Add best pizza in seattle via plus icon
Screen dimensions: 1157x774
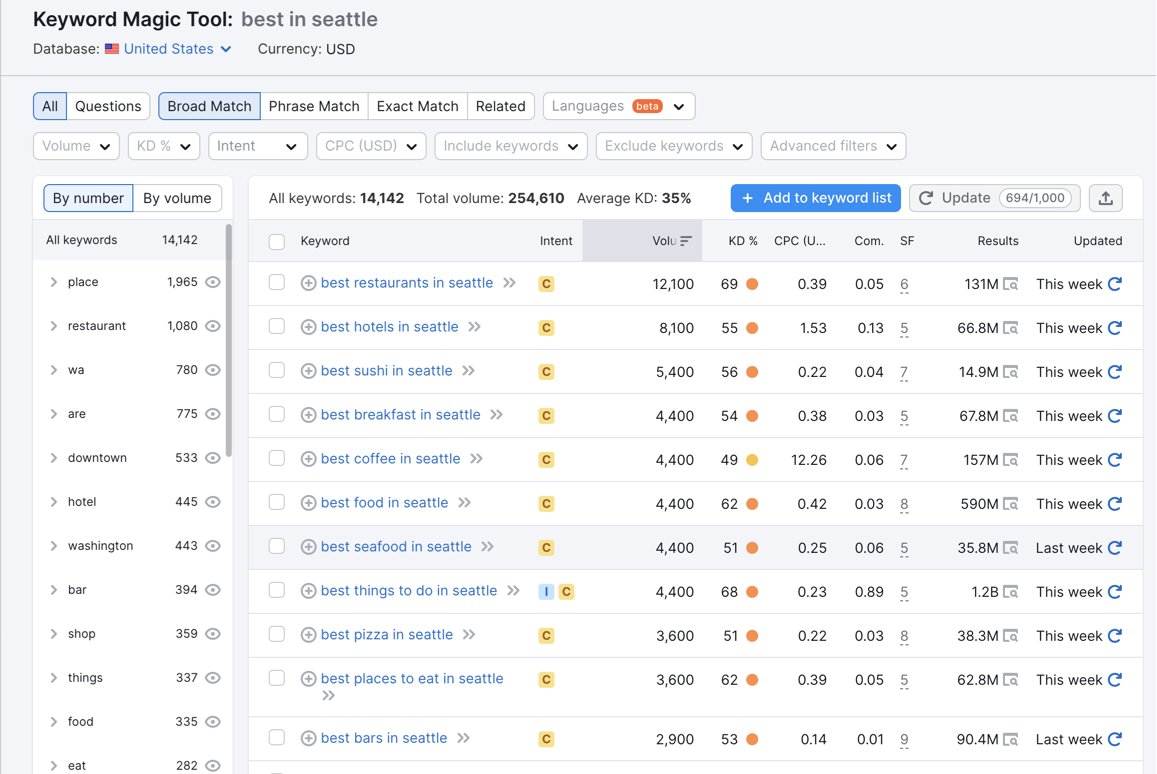tap(308, 635)
